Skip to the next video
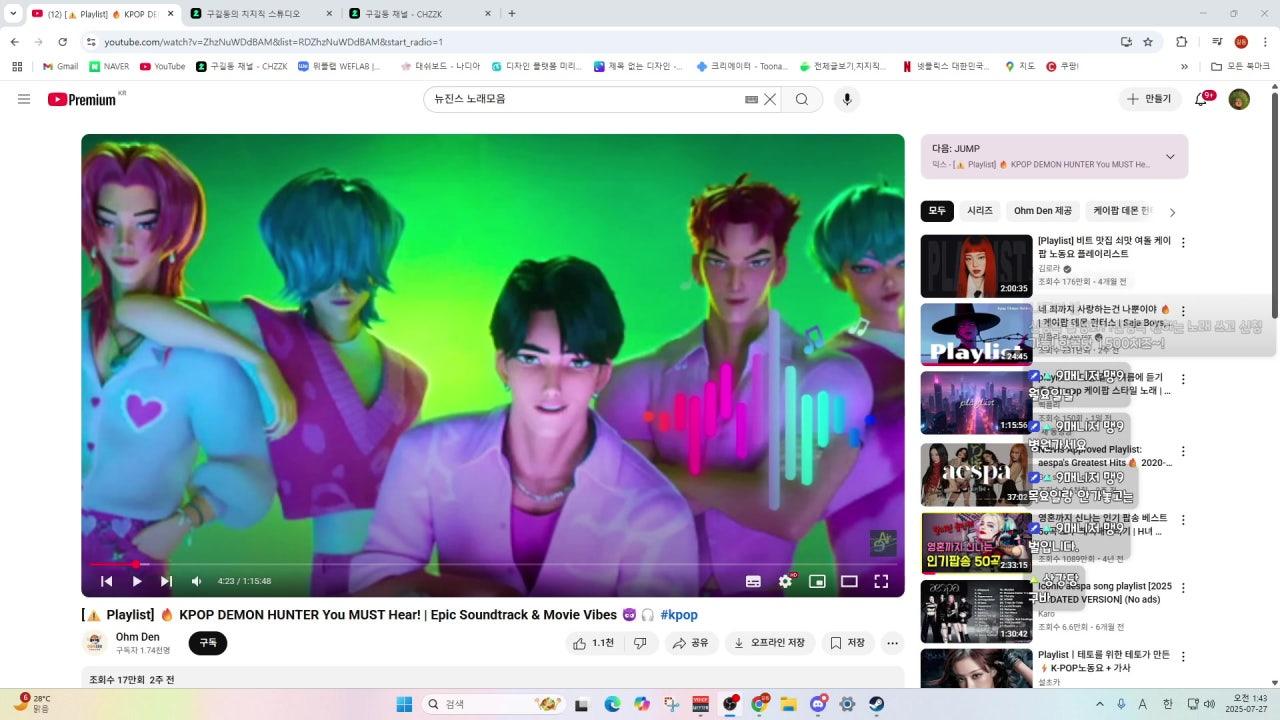The height and width of the screenshot is (720, 1280). pyautogui.click(x=166, y=581)
